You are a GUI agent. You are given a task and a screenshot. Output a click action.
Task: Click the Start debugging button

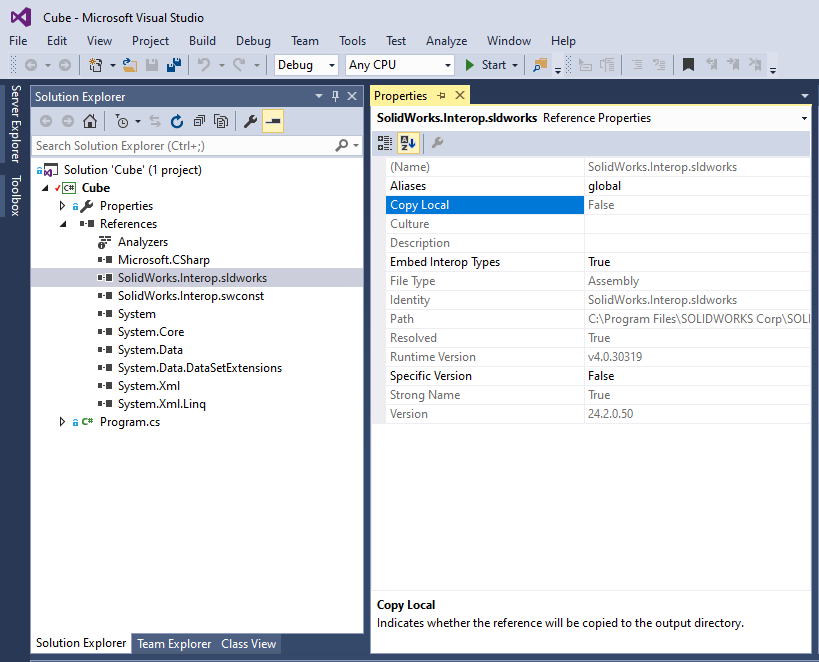488,65
